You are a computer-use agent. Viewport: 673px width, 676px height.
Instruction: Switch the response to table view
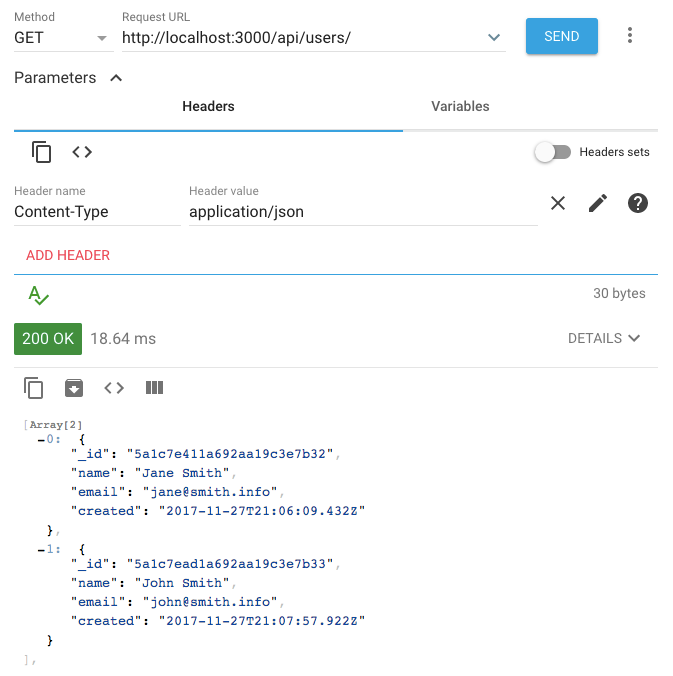[154, 388]
